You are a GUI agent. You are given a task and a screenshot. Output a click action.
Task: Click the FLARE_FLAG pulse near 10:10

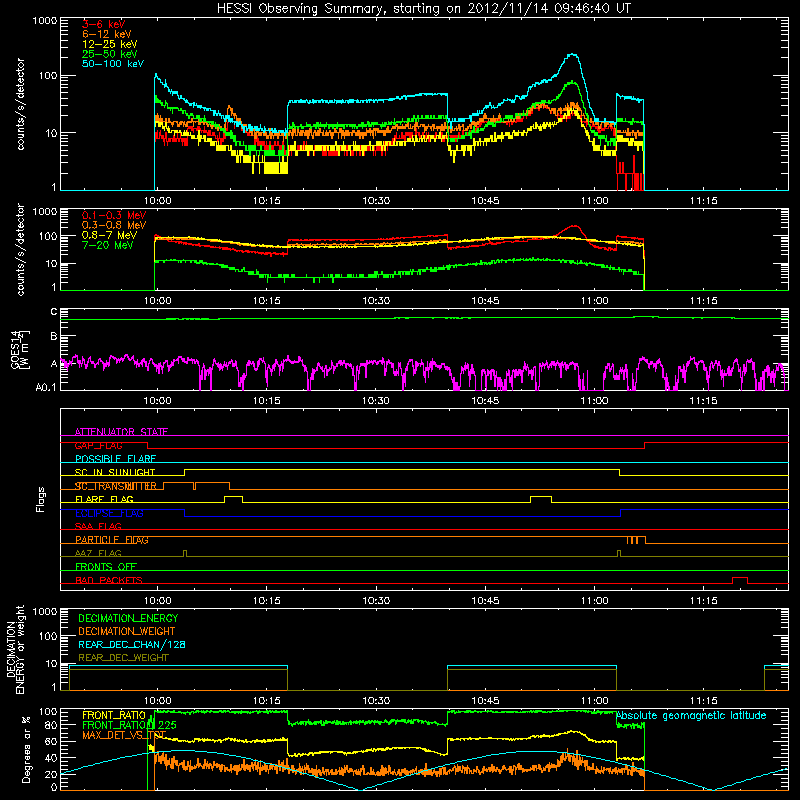(x=234, y=499)
